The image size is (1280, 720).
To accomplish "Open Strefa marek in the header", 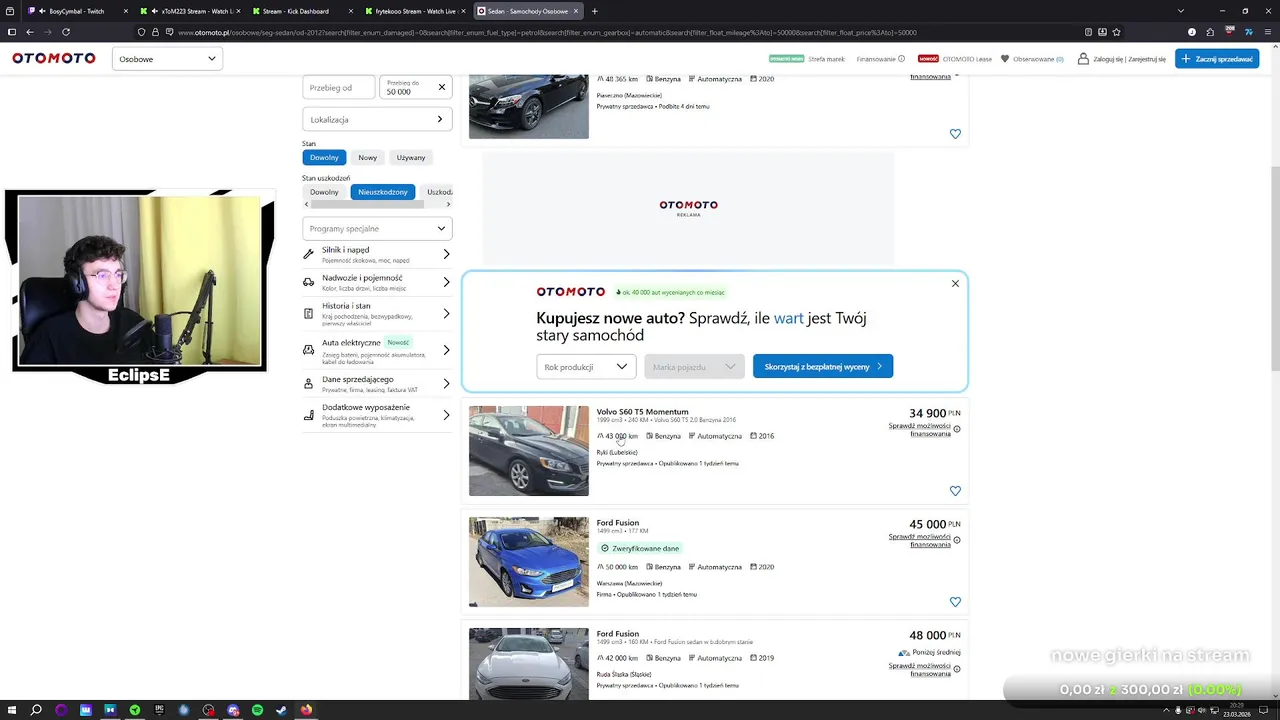I will tap(826, 59).
